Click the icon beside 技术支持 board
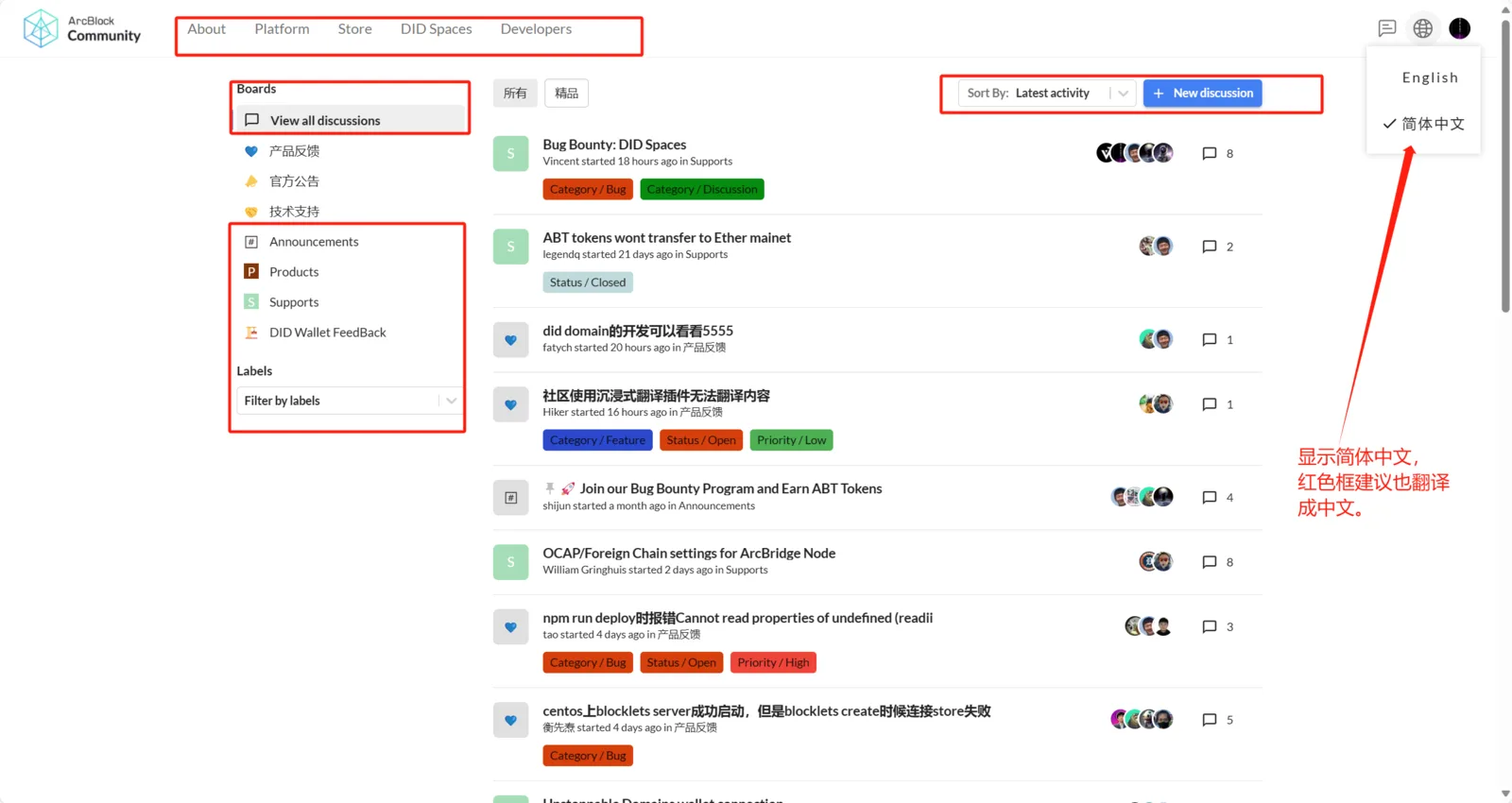Image resolution: width=1512 pixels, height=803 pixels. 251,212
